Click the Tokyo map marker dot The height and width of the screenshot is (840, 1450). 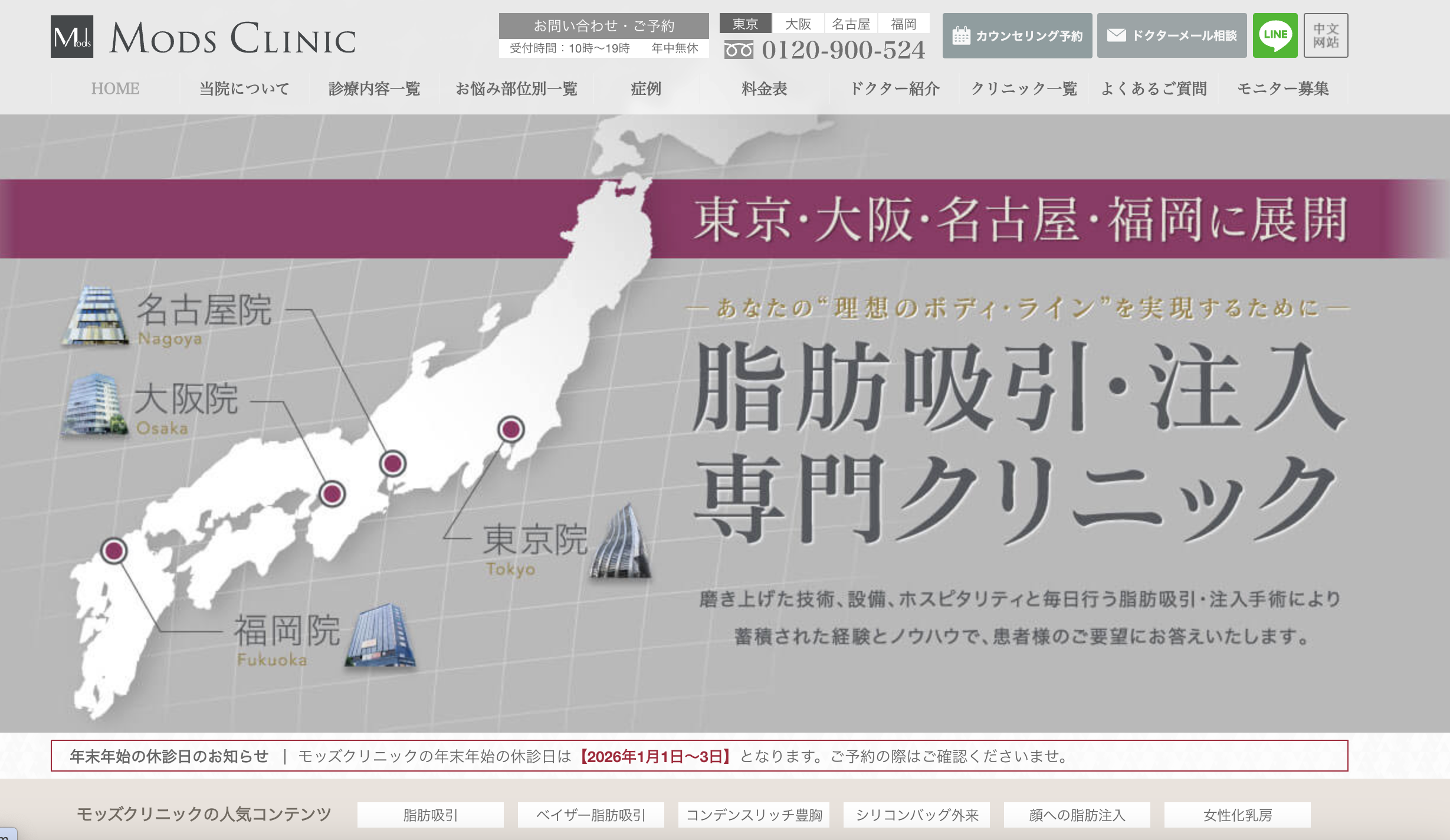(x=511, y=429)
